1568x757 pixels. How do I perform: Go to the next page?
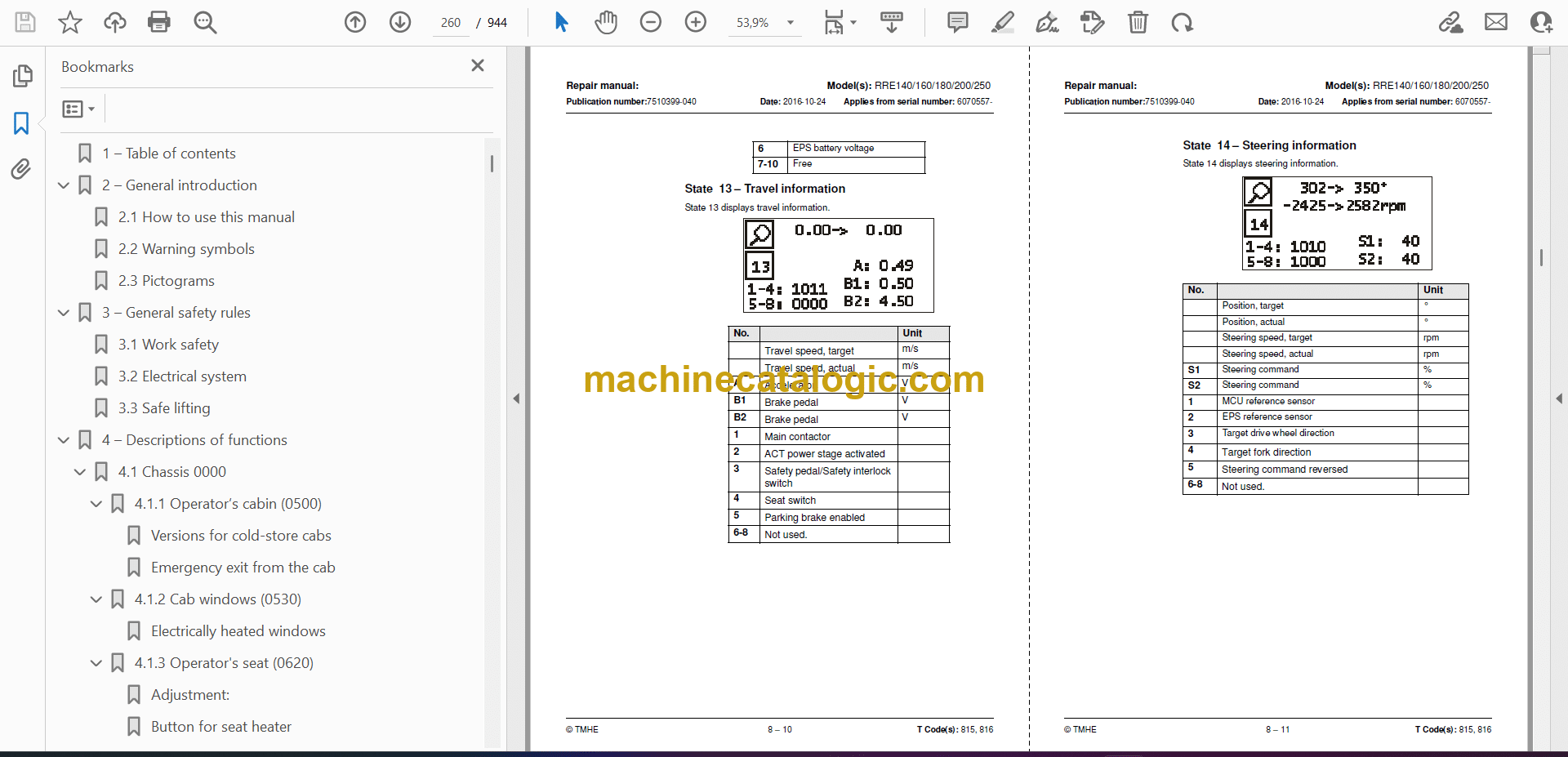click(x=400, y=22)
